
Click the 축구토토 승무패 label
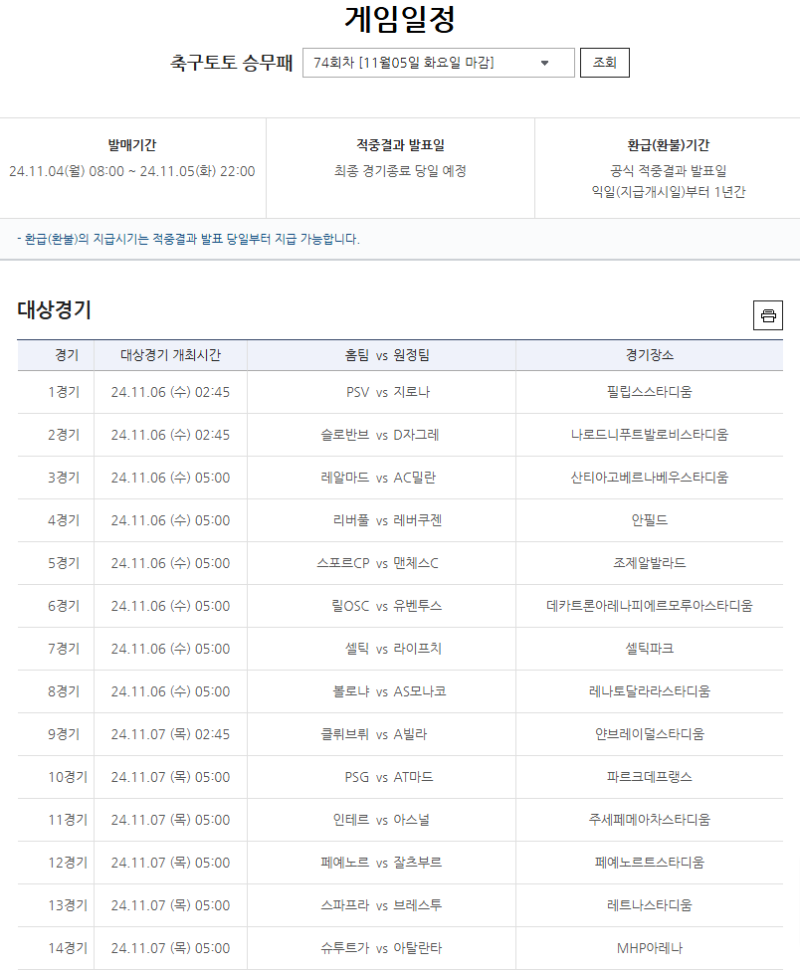tap(231, 63)
